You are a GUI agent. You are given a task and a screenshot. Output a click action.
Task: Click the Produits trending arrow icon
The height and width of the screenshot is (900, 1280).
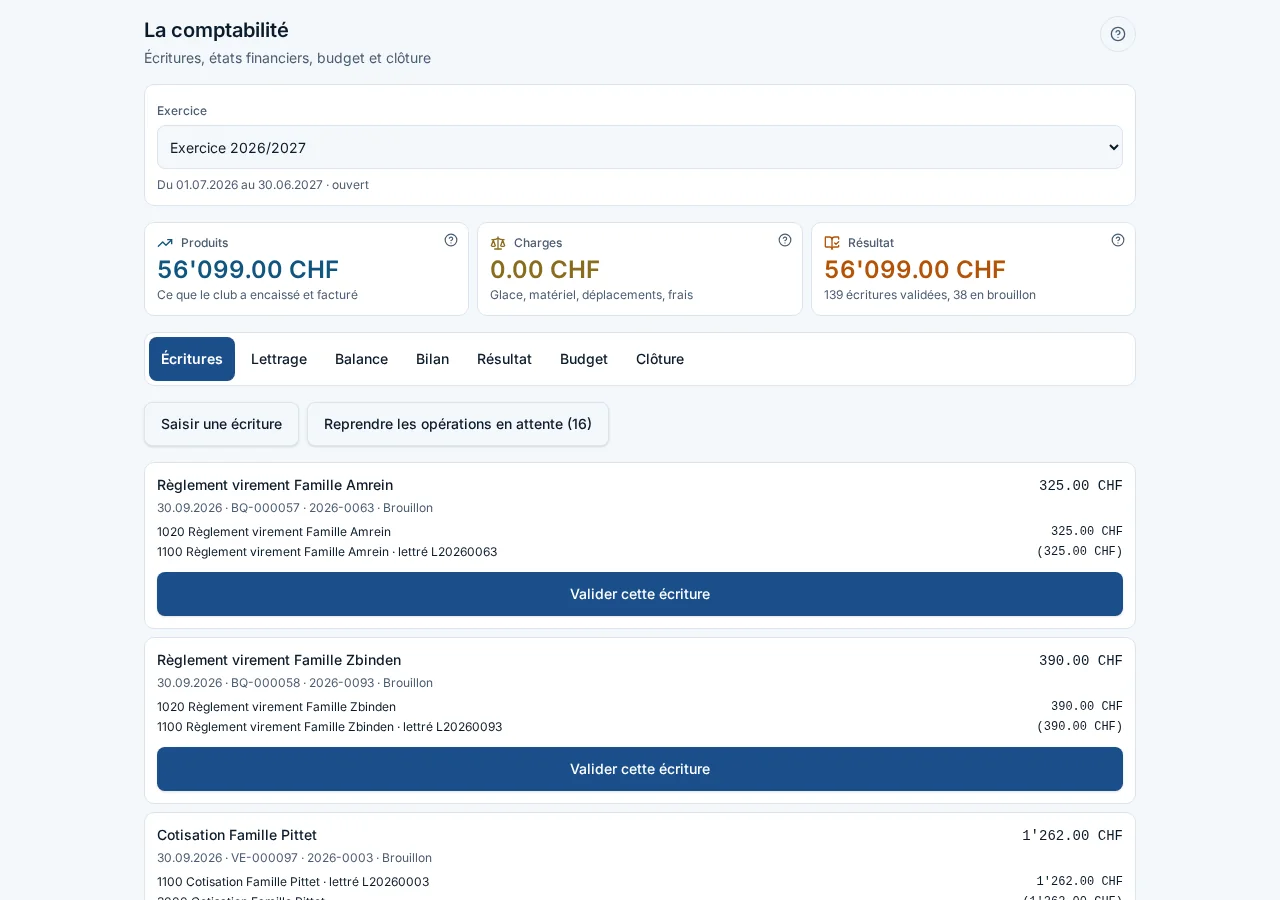click(x=165, y=243)
